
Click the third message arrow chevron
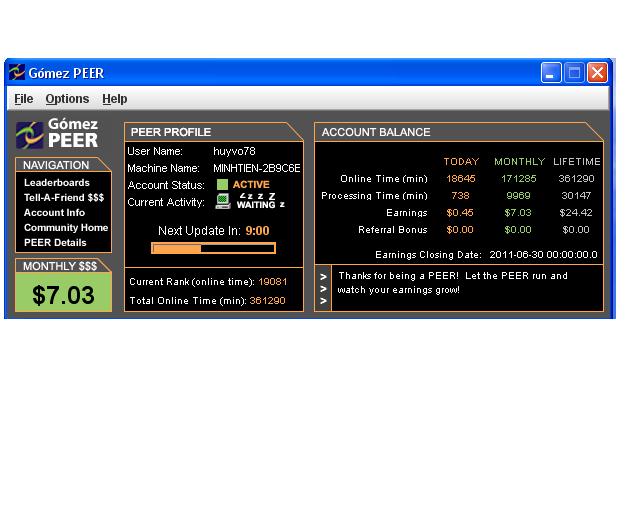pos(323,301)
